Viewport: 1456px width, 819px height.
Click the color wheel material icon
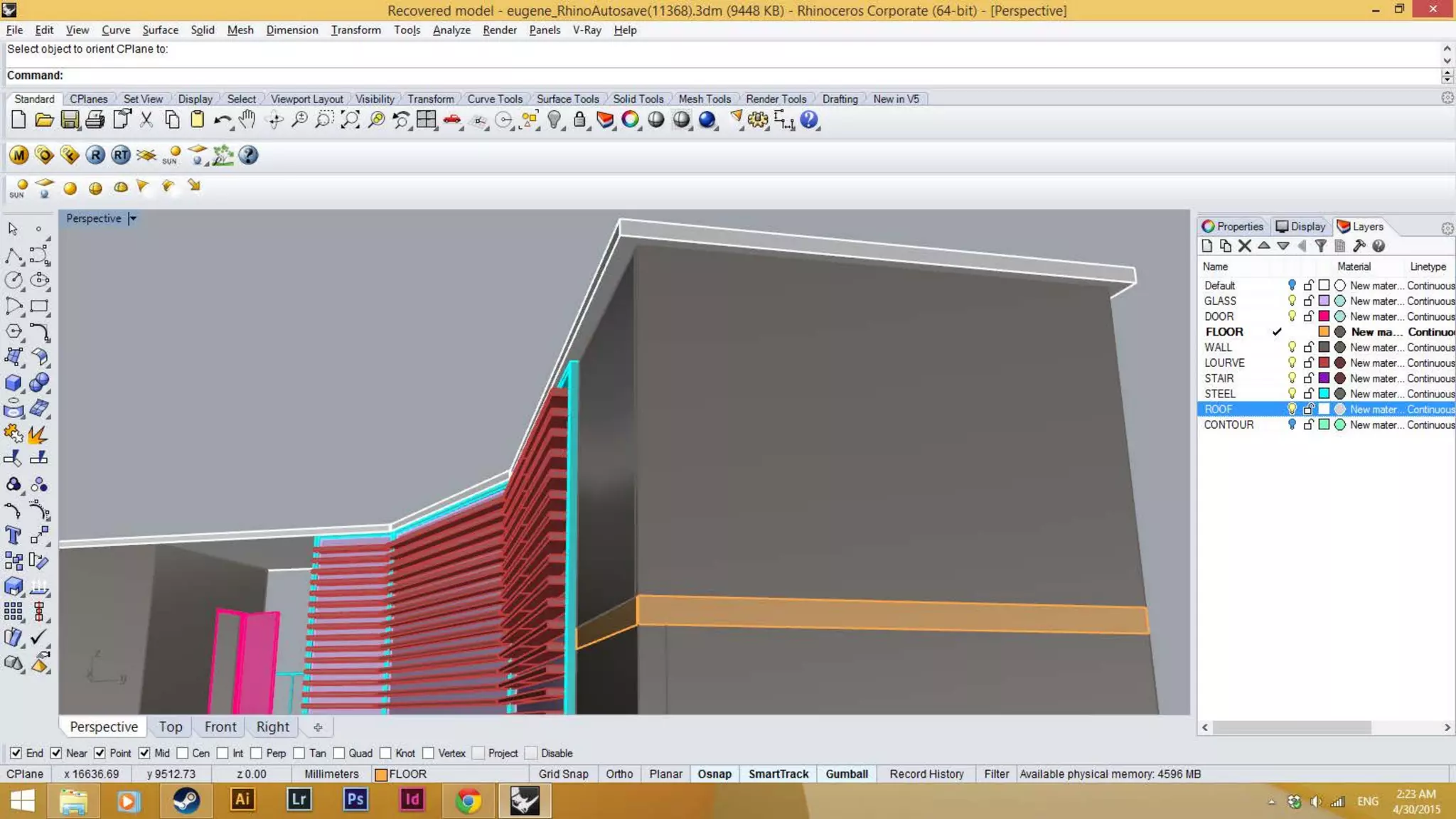point(630,120)
